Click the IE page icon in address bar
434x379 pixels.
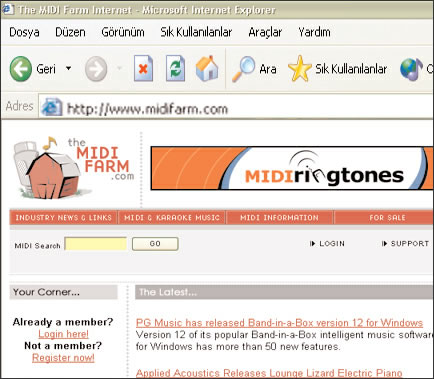52,107
